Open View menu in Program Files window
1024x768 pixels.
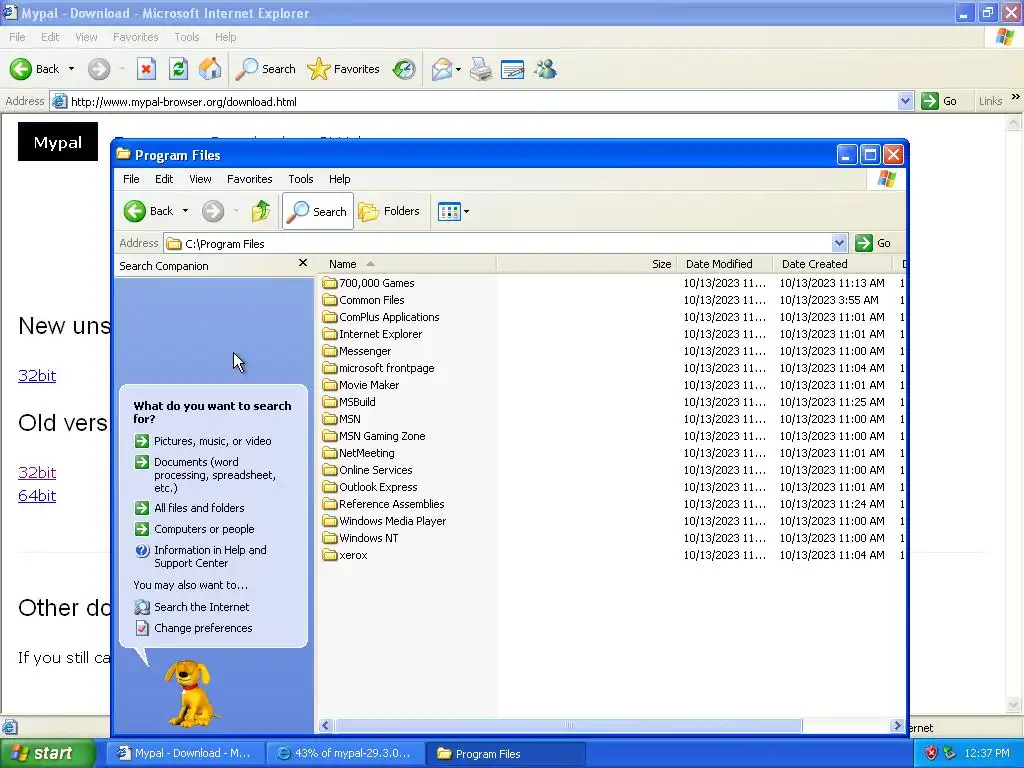coord(200,179)
